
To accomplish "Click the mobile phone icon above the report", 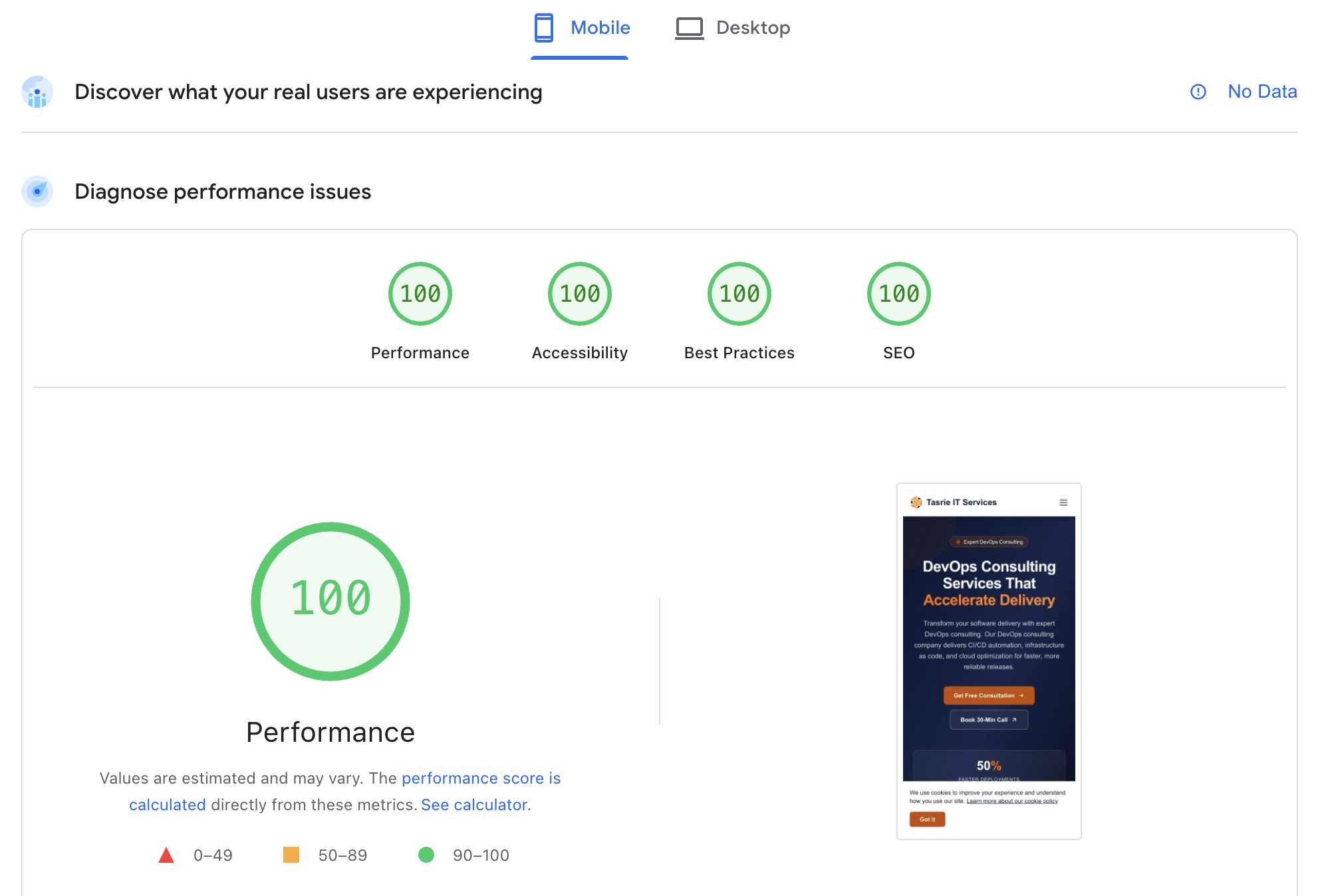I will [544, 27].
